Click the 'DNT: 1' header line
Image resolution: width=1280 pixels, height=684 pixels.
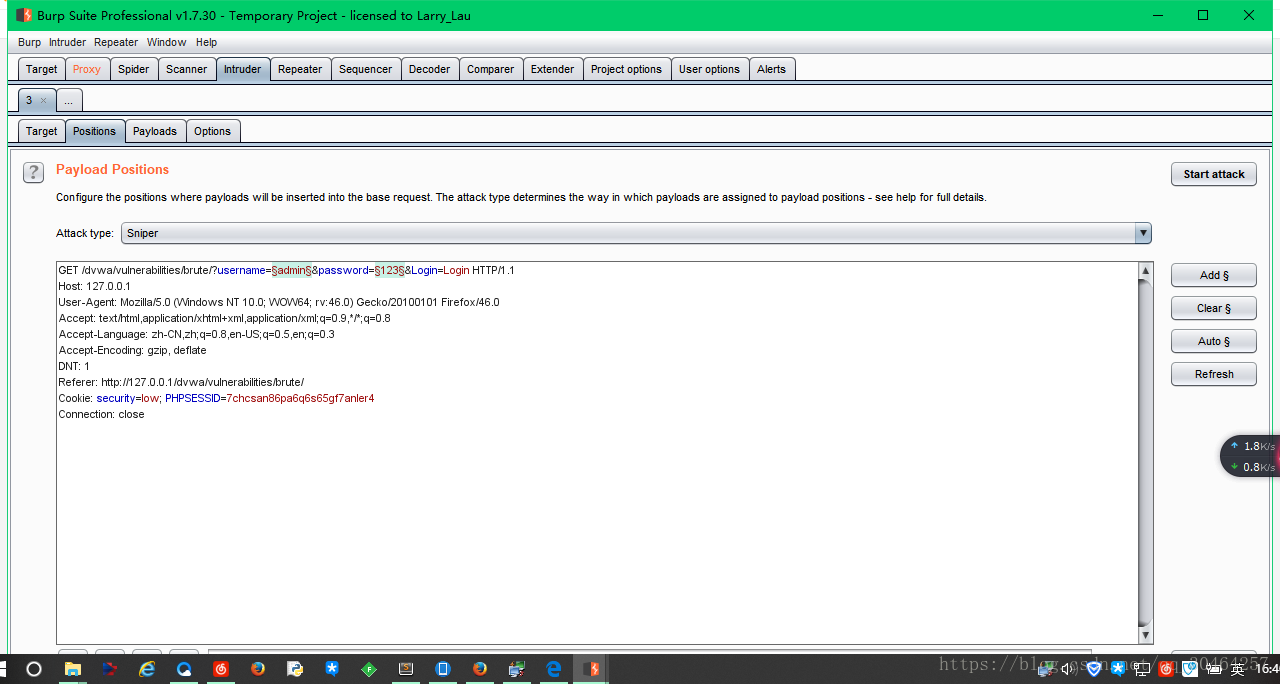click(74, 366)
